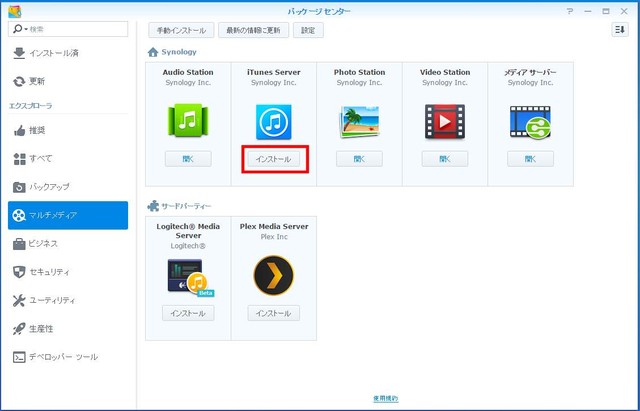The image size is (640, 411).
Task: Click the 生産性 rocket icon
Action: coord(19,329)
